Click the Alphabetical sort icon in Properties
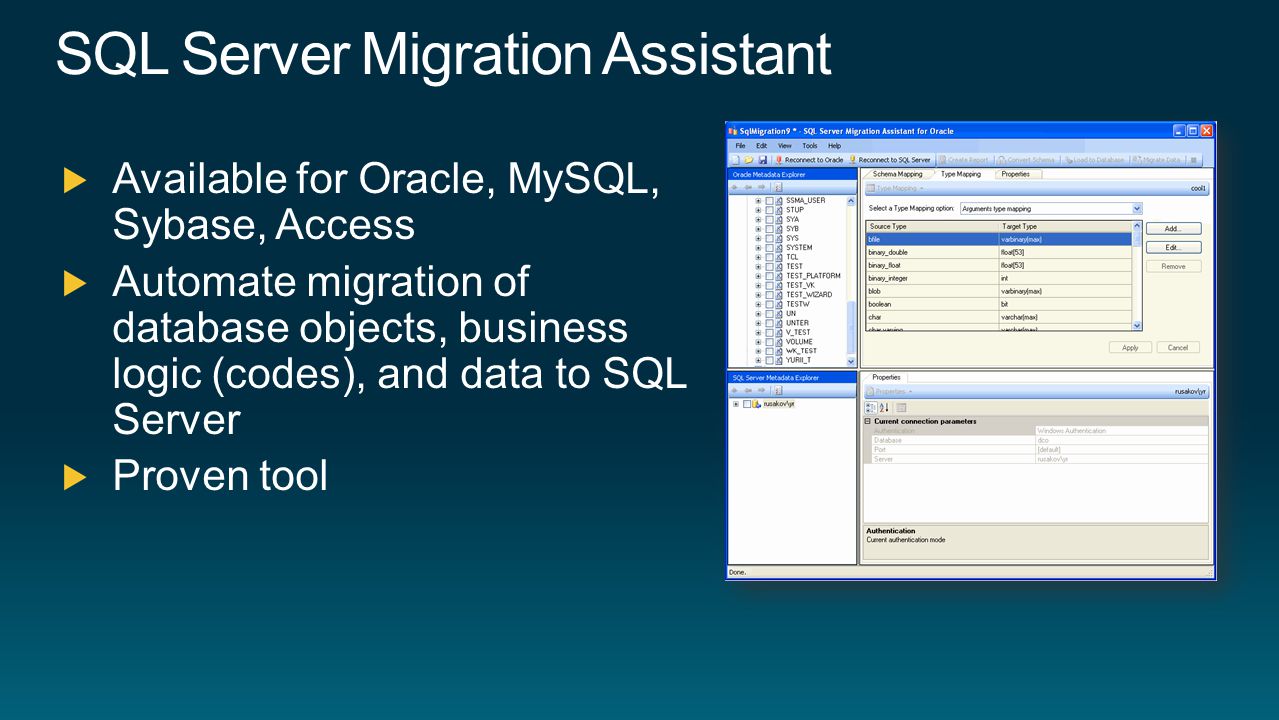The width and height of the screenshot is (1279, 720). pos(884,408)
